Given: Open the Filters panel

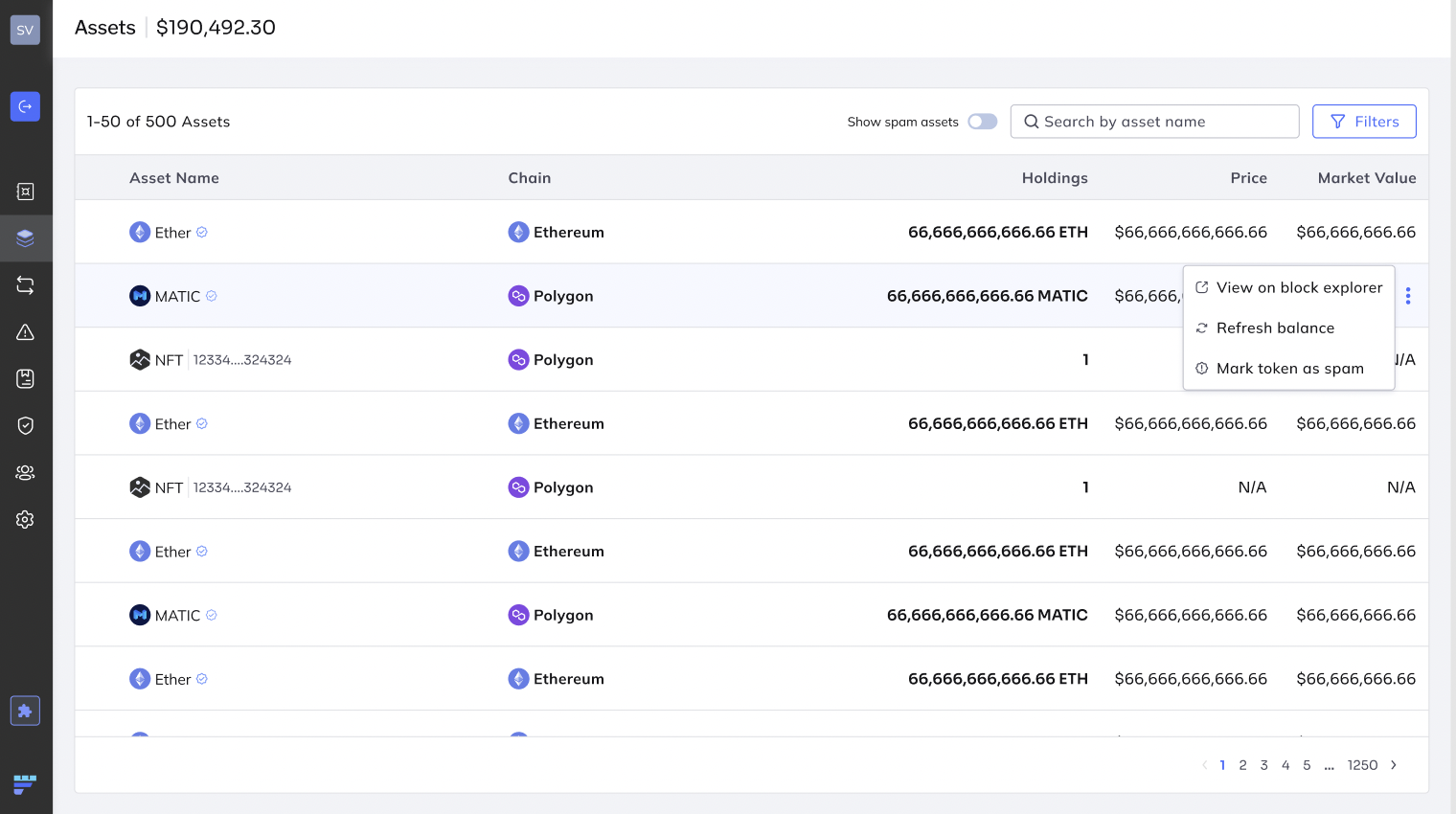Looking at the screenshot, I should 1364,122.
